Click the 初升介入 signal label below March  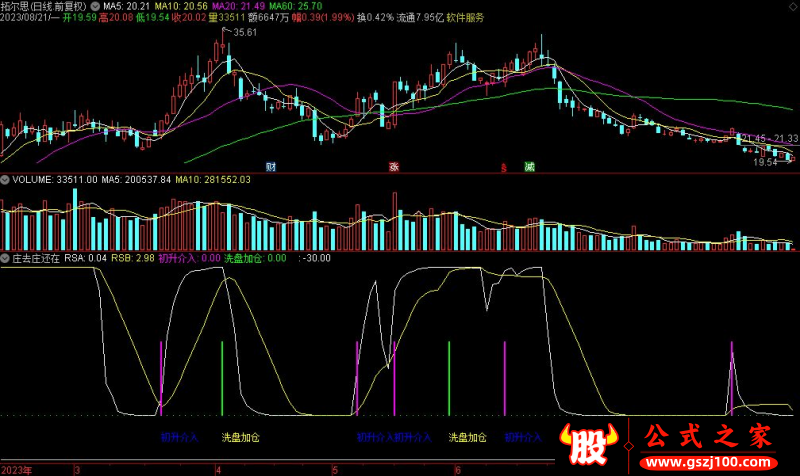(179, 437)
